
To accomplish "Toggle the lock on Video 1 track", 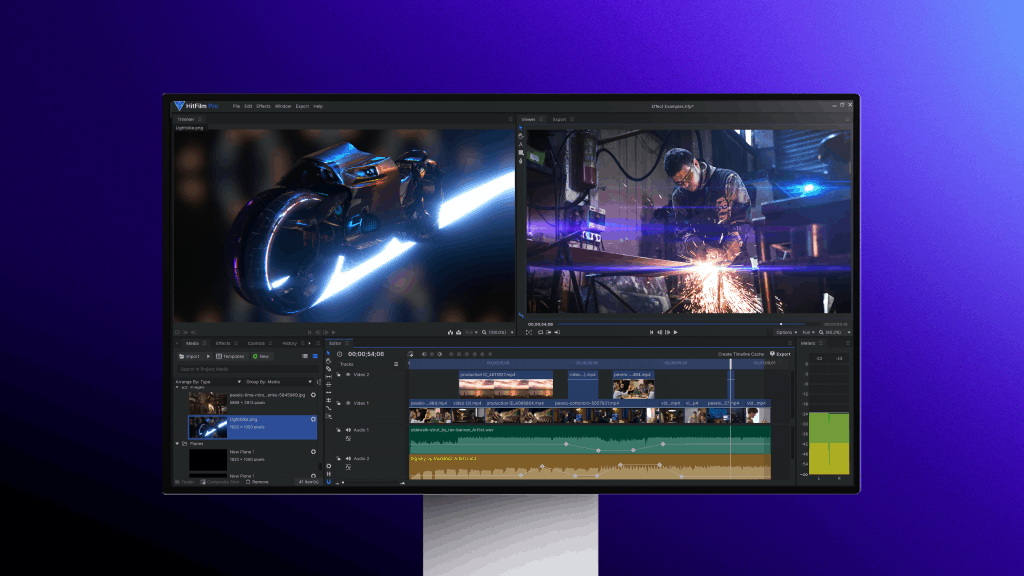I will click(339, 404).
